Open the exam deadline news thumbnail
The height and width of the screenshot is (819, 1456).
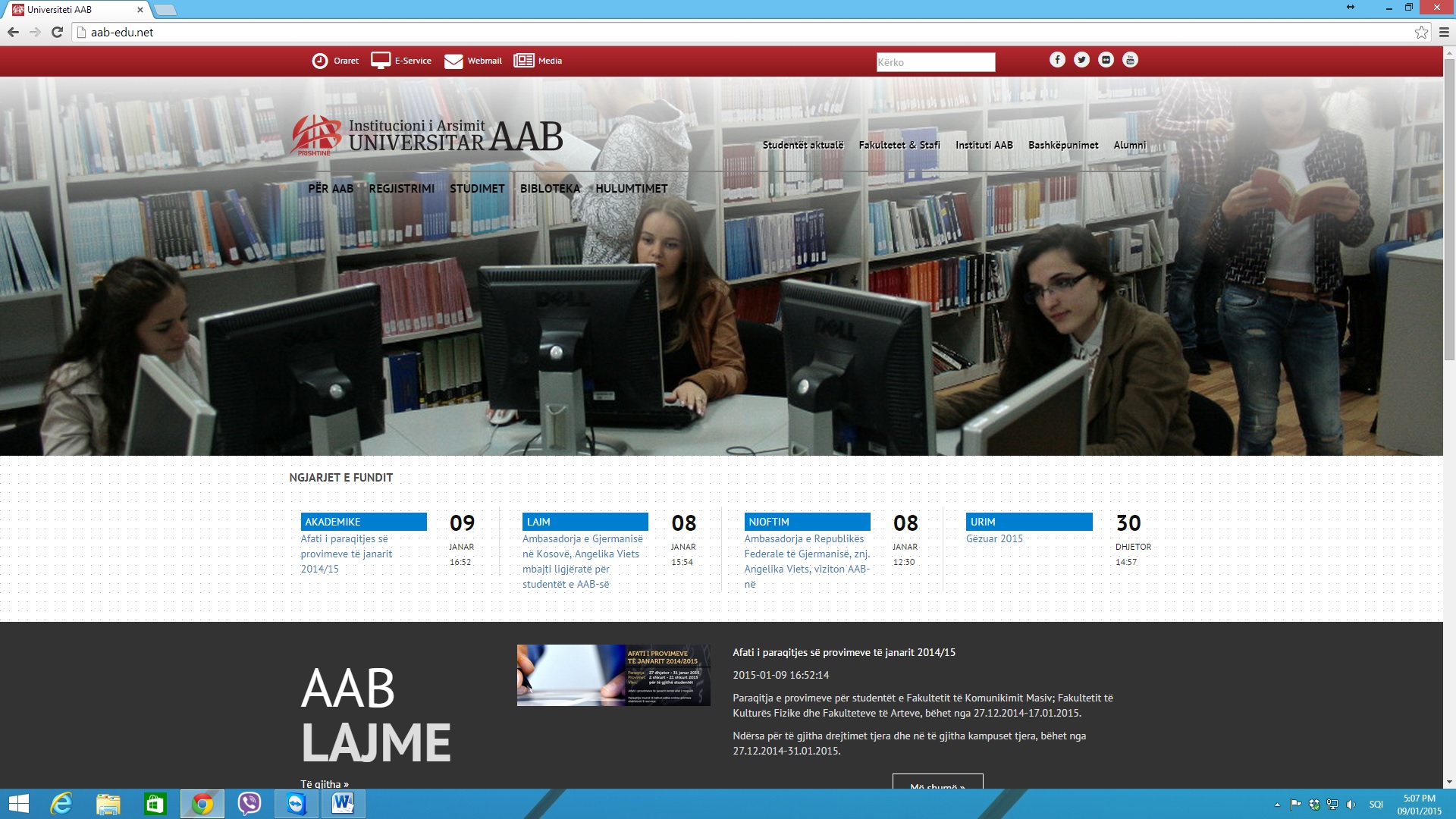point(613,675)
